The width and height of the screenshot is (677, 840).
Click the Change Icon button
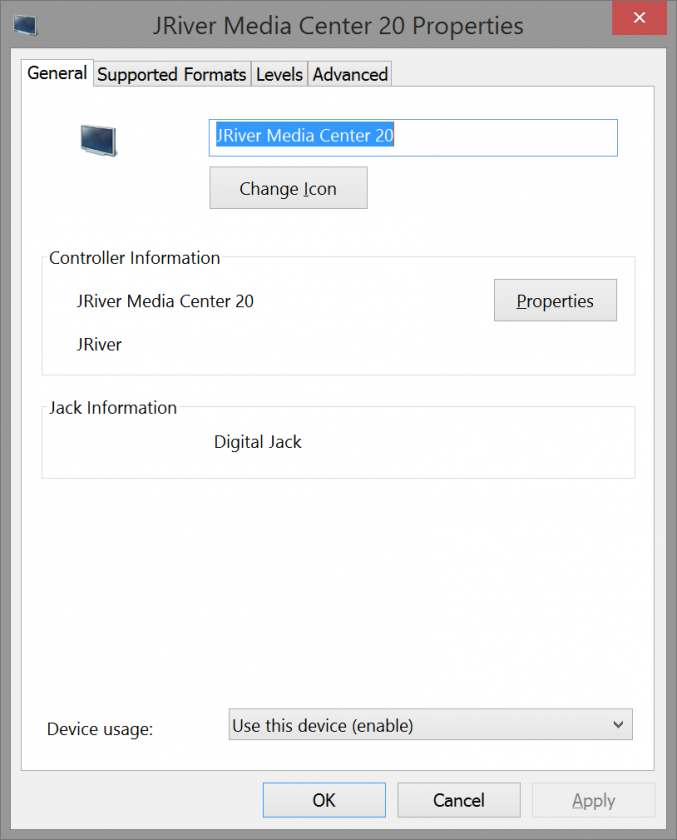[288, 188]
